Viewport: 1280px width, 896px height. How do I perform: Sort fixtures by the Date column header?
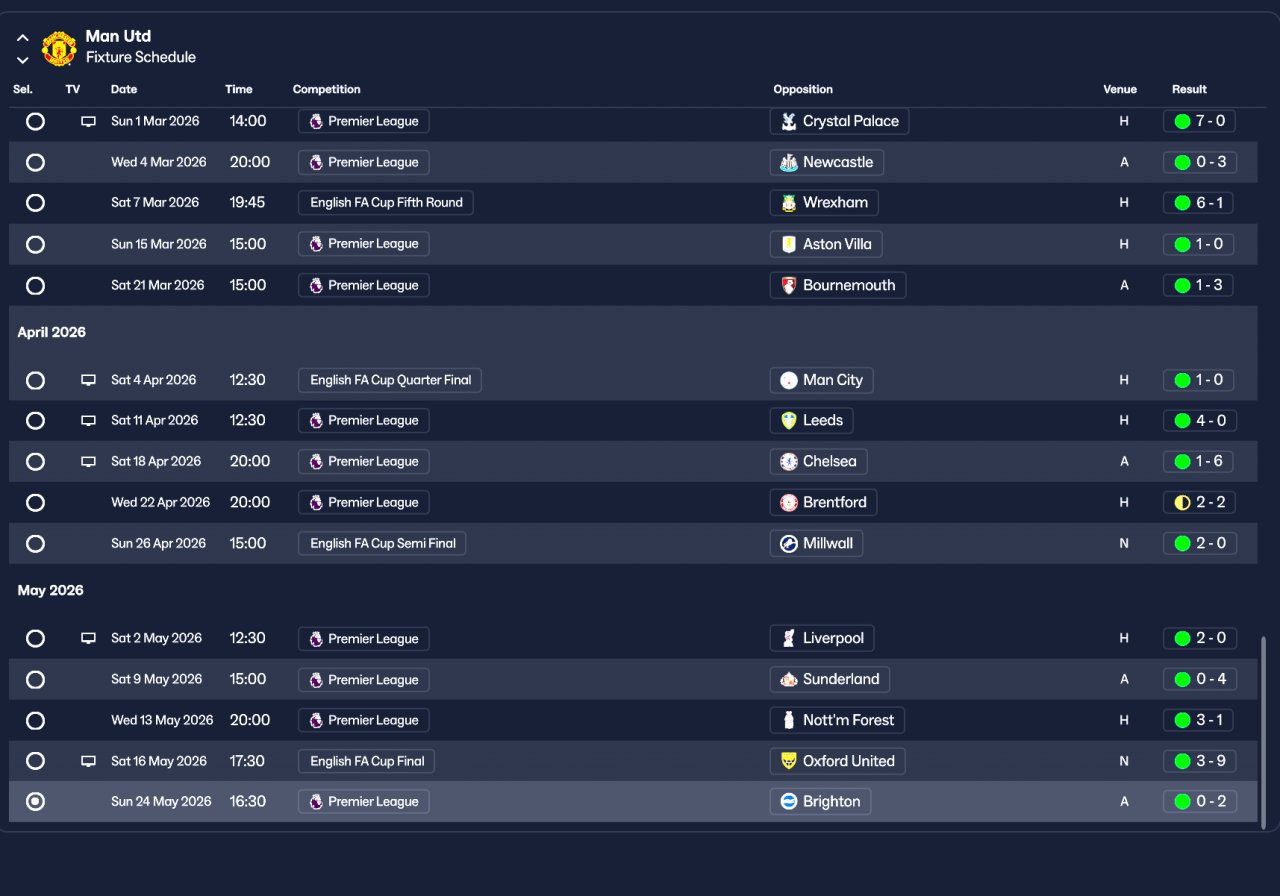(x=124, y=89)
